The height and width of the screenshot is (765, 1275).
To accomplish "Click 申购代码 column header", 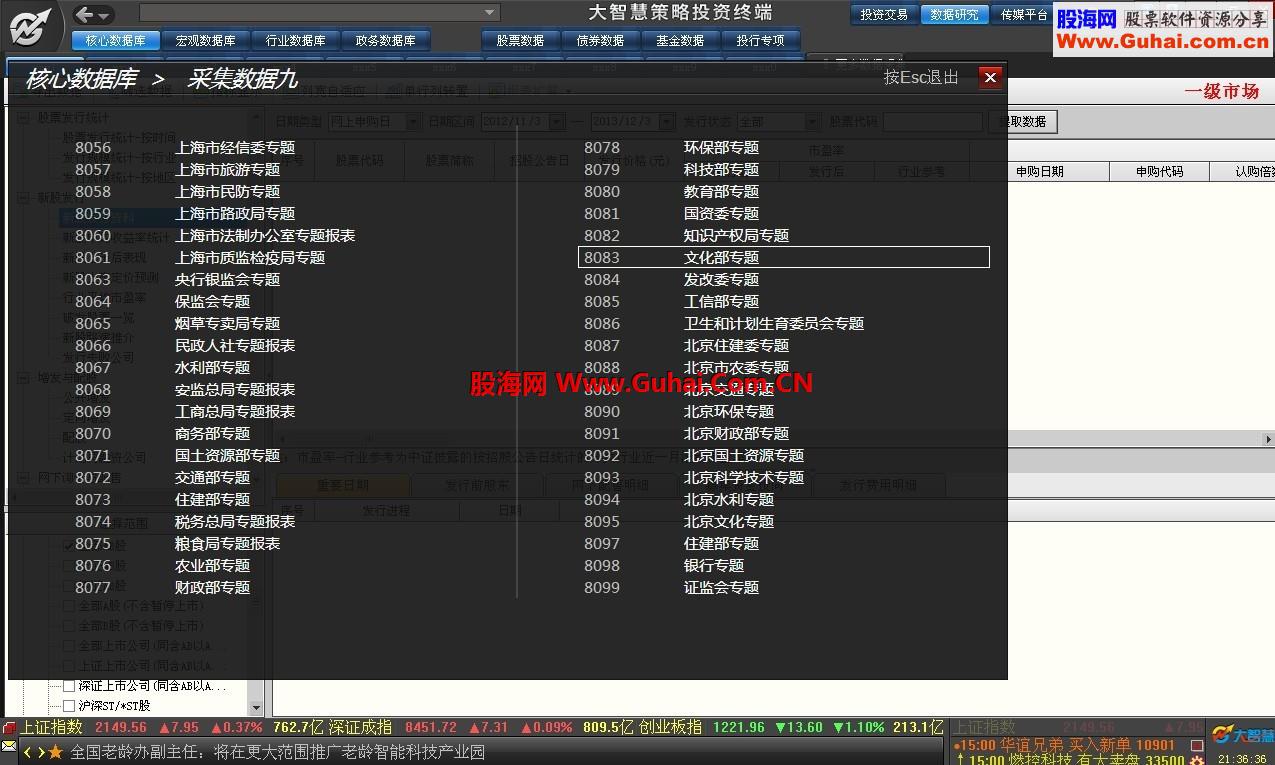I will tap(1160, 171).
